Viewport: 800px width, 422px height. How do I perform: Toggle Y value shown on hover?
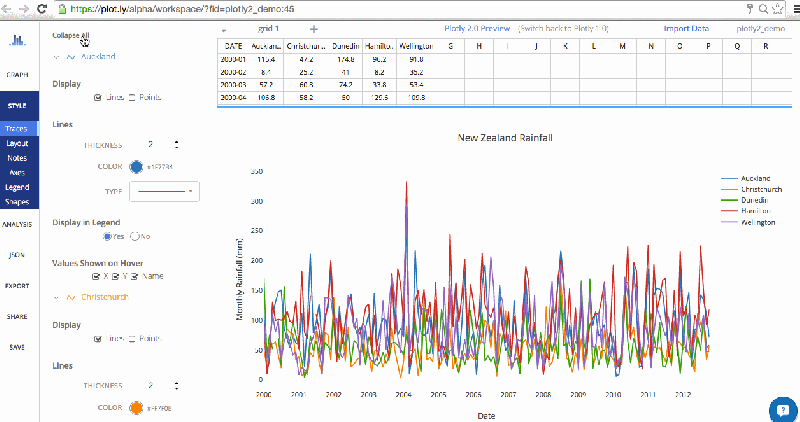coord(115,276)
